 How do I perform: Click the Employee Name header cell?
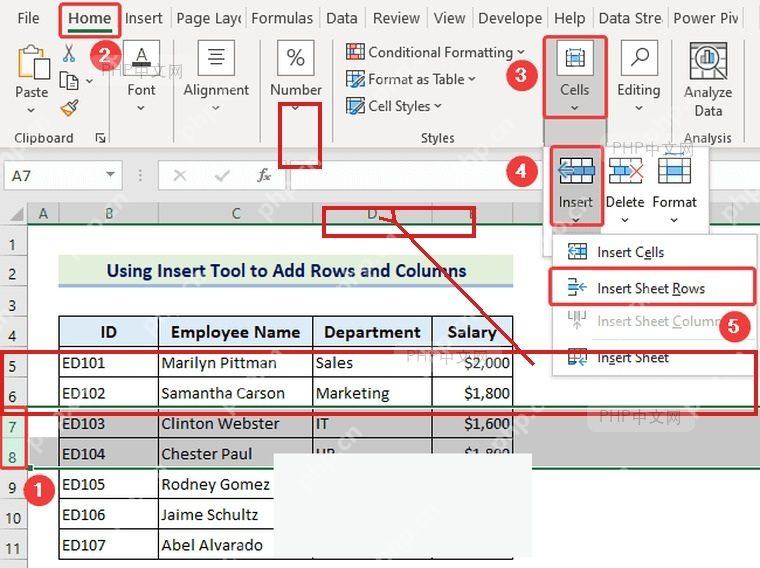coord(236,332)
